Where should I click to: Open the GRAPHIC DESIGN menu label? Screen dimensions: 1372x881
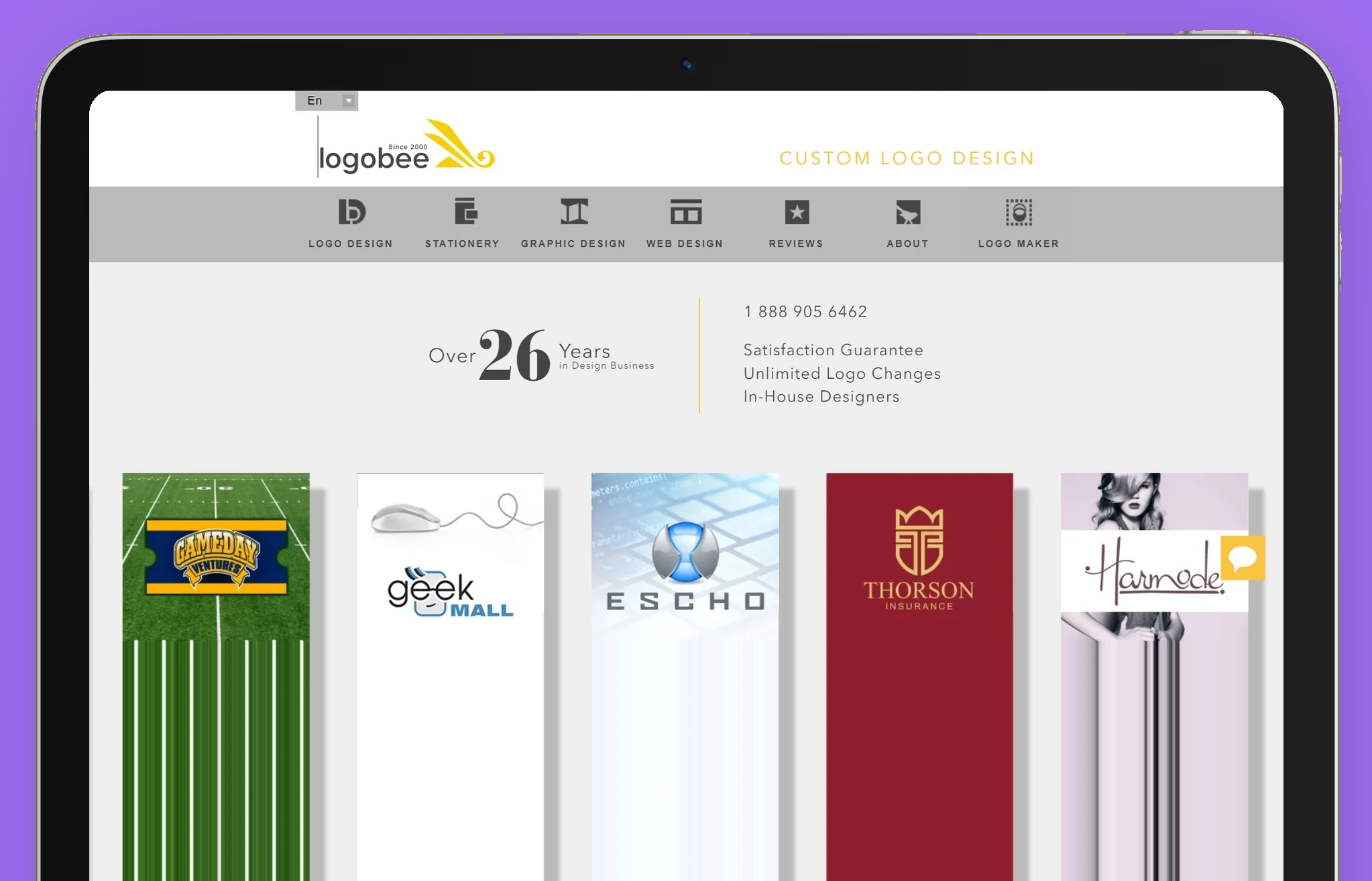[573, 243]
